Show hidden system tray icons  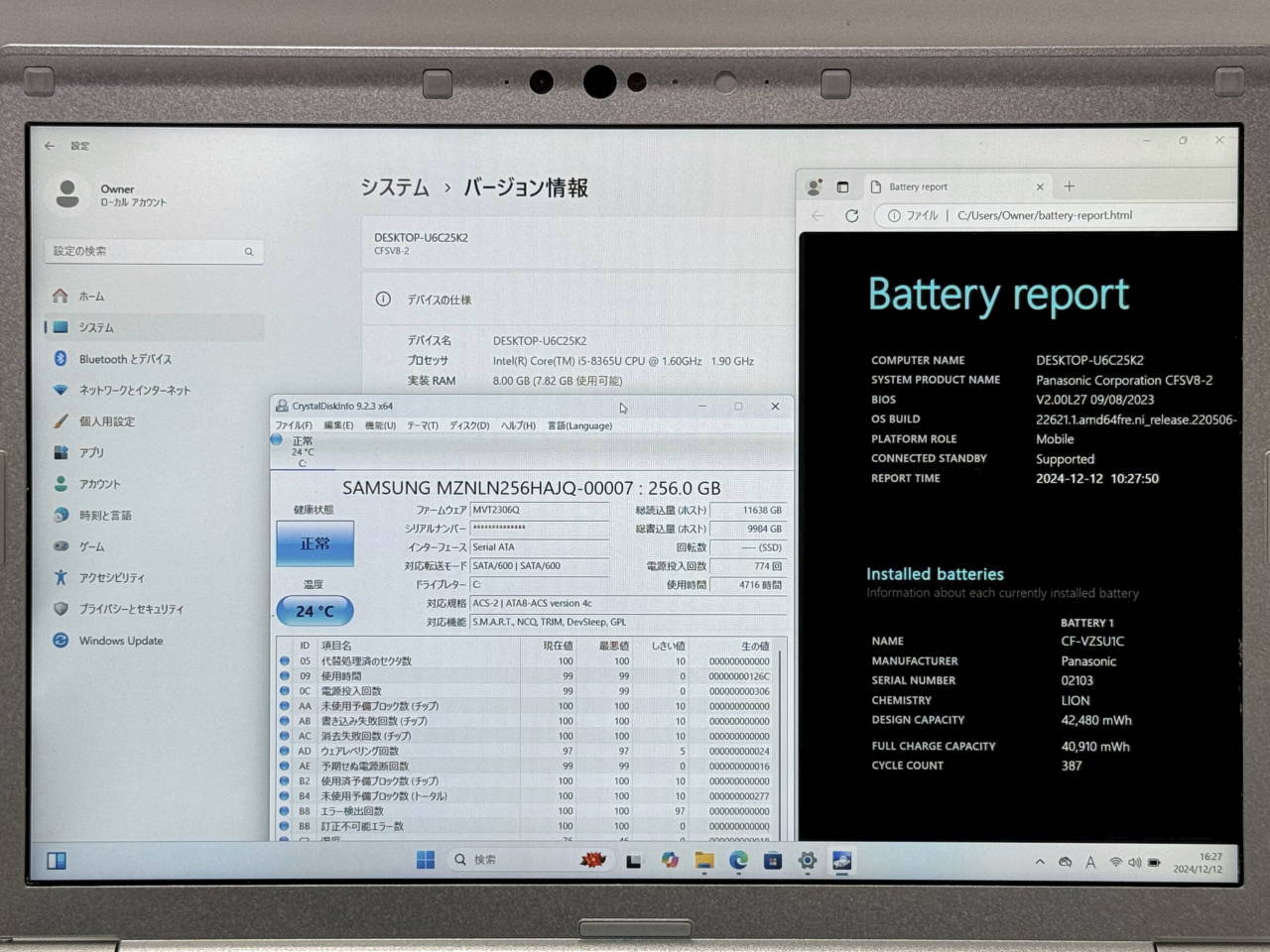(x=1040, y=862)
